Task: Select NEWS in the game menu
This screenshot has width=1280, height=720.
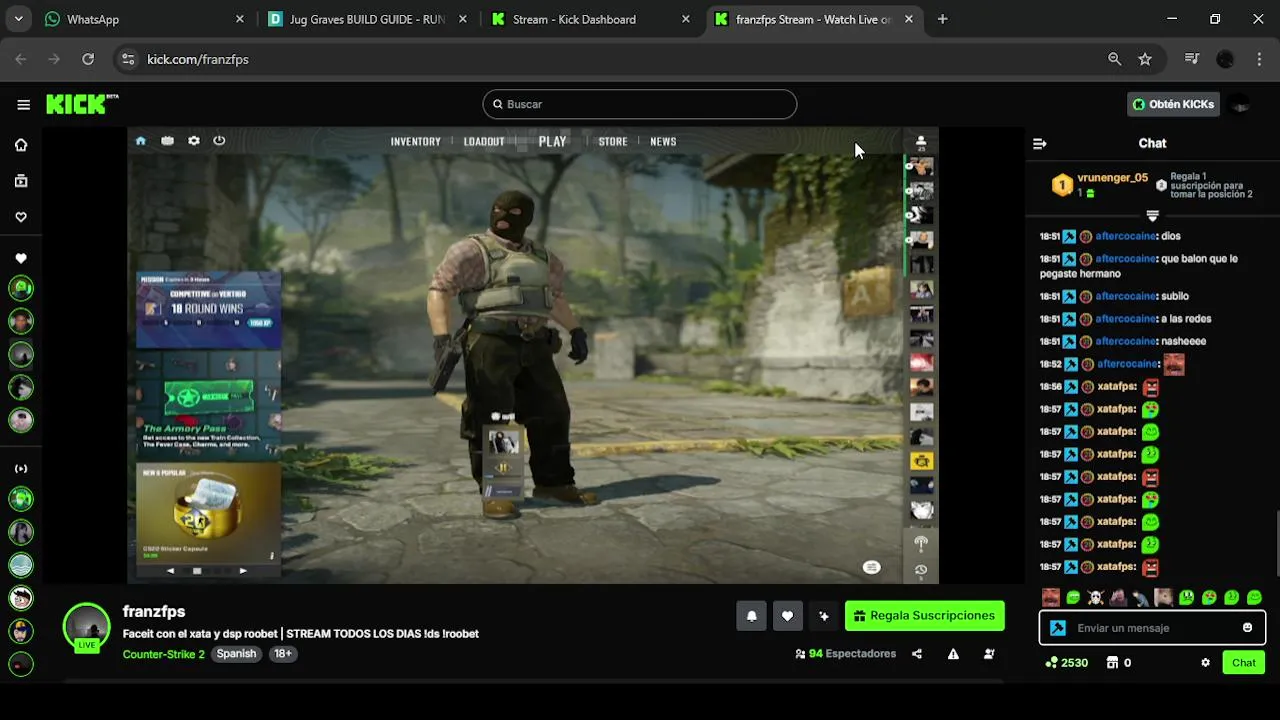Action: point(663,142)
